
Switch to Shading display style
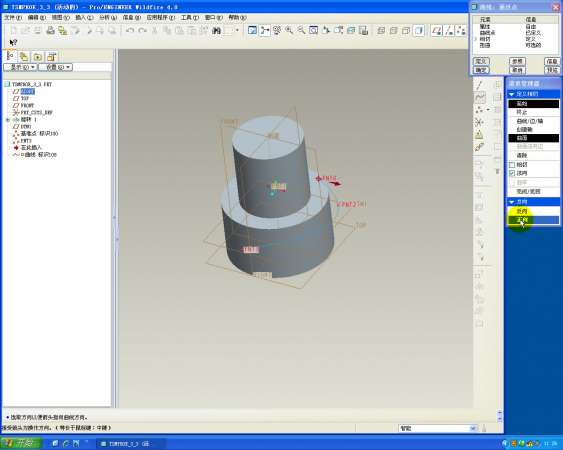coord(419,31)
